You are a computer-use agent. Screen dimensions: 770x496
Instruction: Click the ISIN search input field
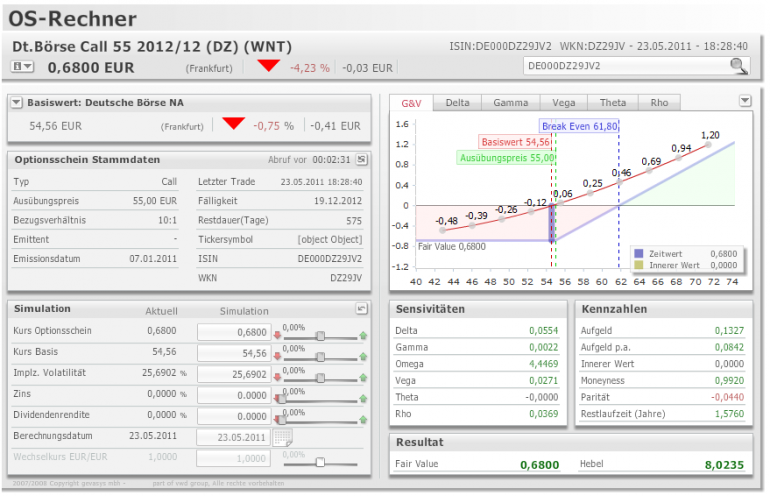tap(626, 66)
